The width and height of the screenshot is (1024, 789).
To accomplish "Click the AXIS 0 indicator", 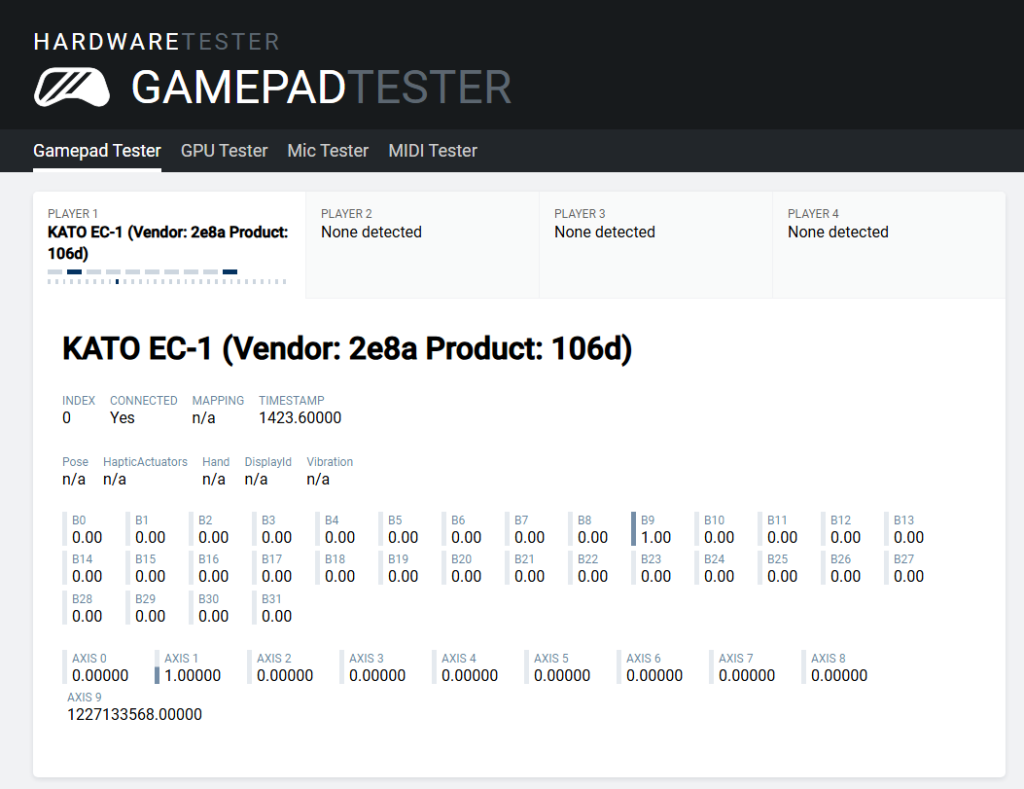I will 99,667.
